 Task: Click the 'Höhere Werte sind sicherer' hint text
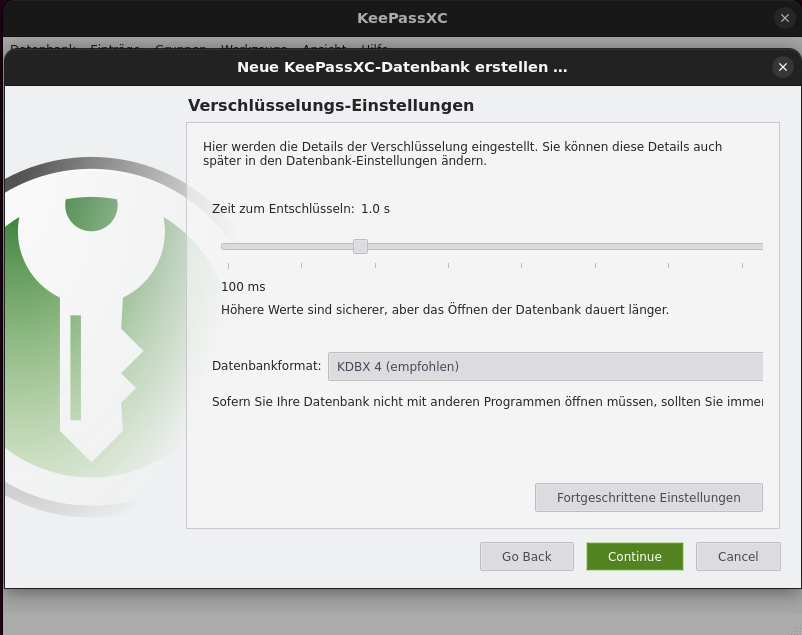(445, 310)
